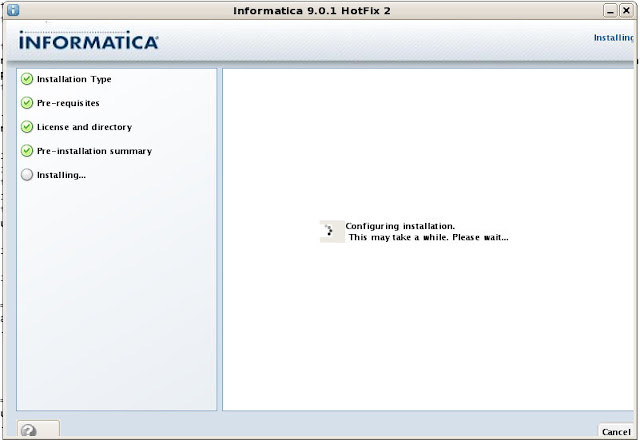
Task: Click the Informatica logo in header
Action: (x=89, y=40)
